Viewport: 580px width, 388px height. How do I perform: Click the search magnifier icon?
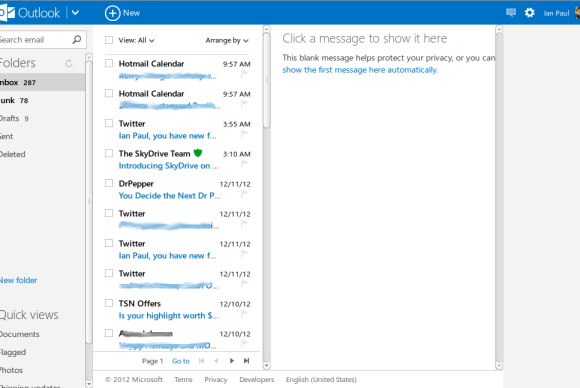77,39
